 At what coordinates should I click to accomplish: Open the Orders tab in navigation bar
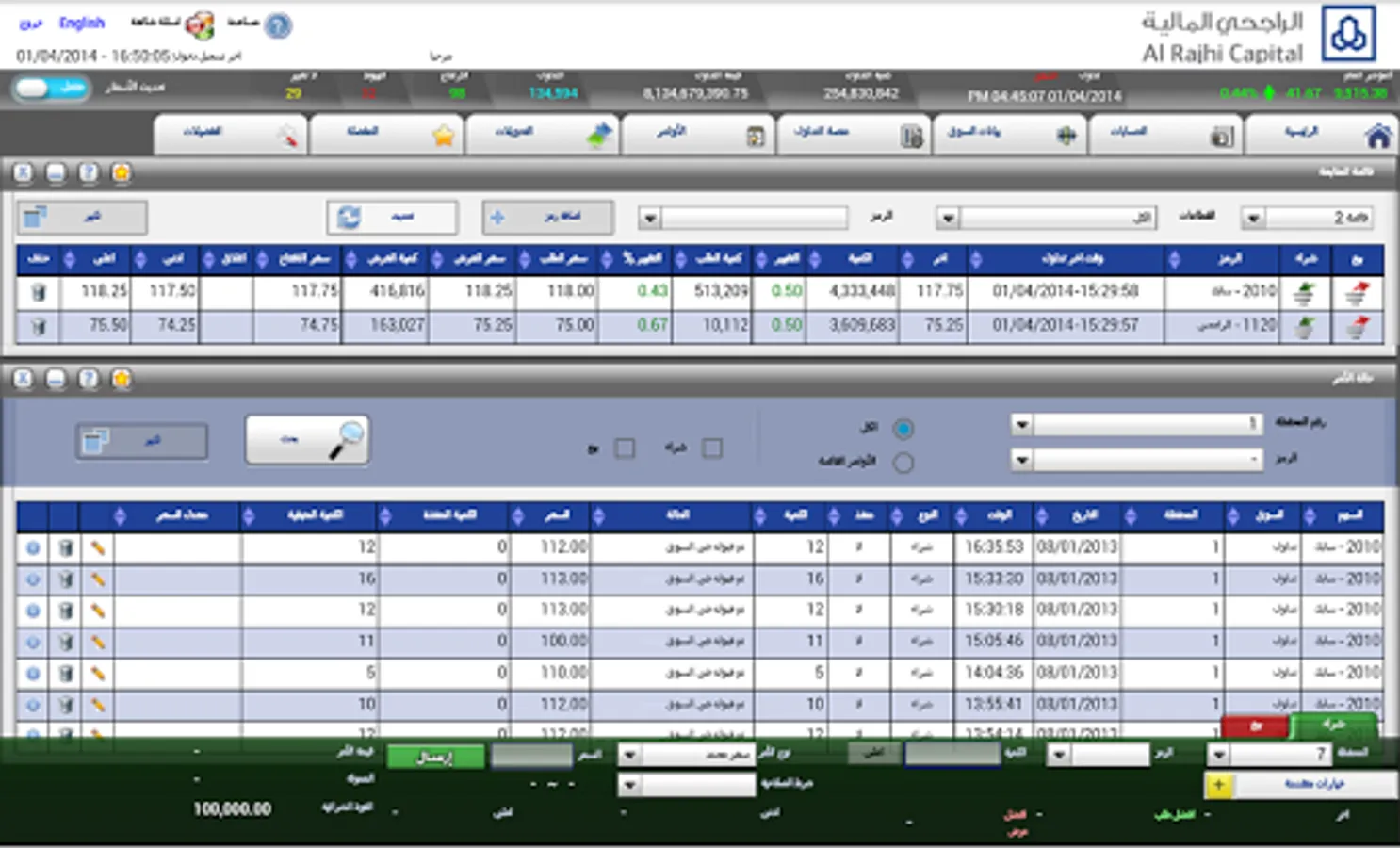pyautogui.click(x=697, y=135)
